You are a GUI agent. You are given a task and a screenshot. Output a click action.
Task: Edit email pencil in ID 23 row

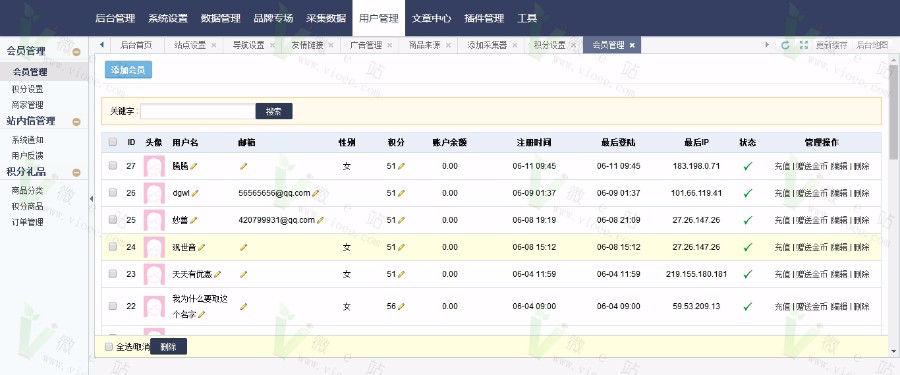click(243, 275)
